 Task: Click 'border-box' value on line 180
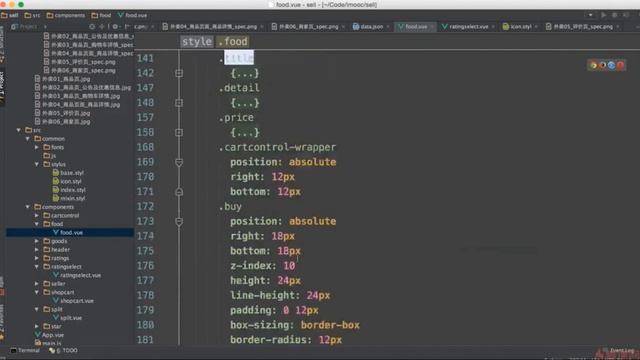(330, 325)
